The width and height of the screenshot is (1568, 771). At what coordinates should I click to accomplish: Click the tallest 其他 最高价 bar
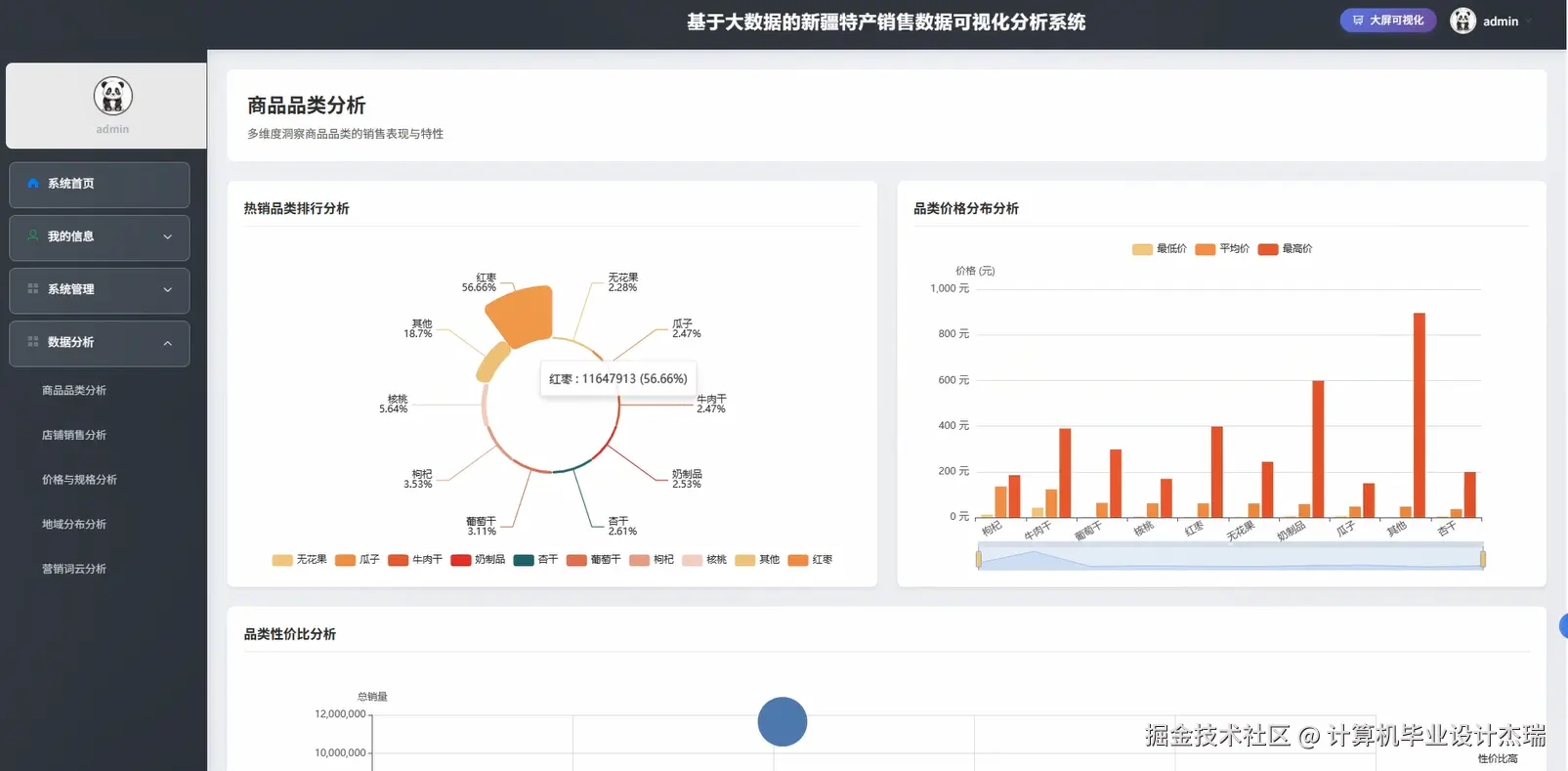1420,414
